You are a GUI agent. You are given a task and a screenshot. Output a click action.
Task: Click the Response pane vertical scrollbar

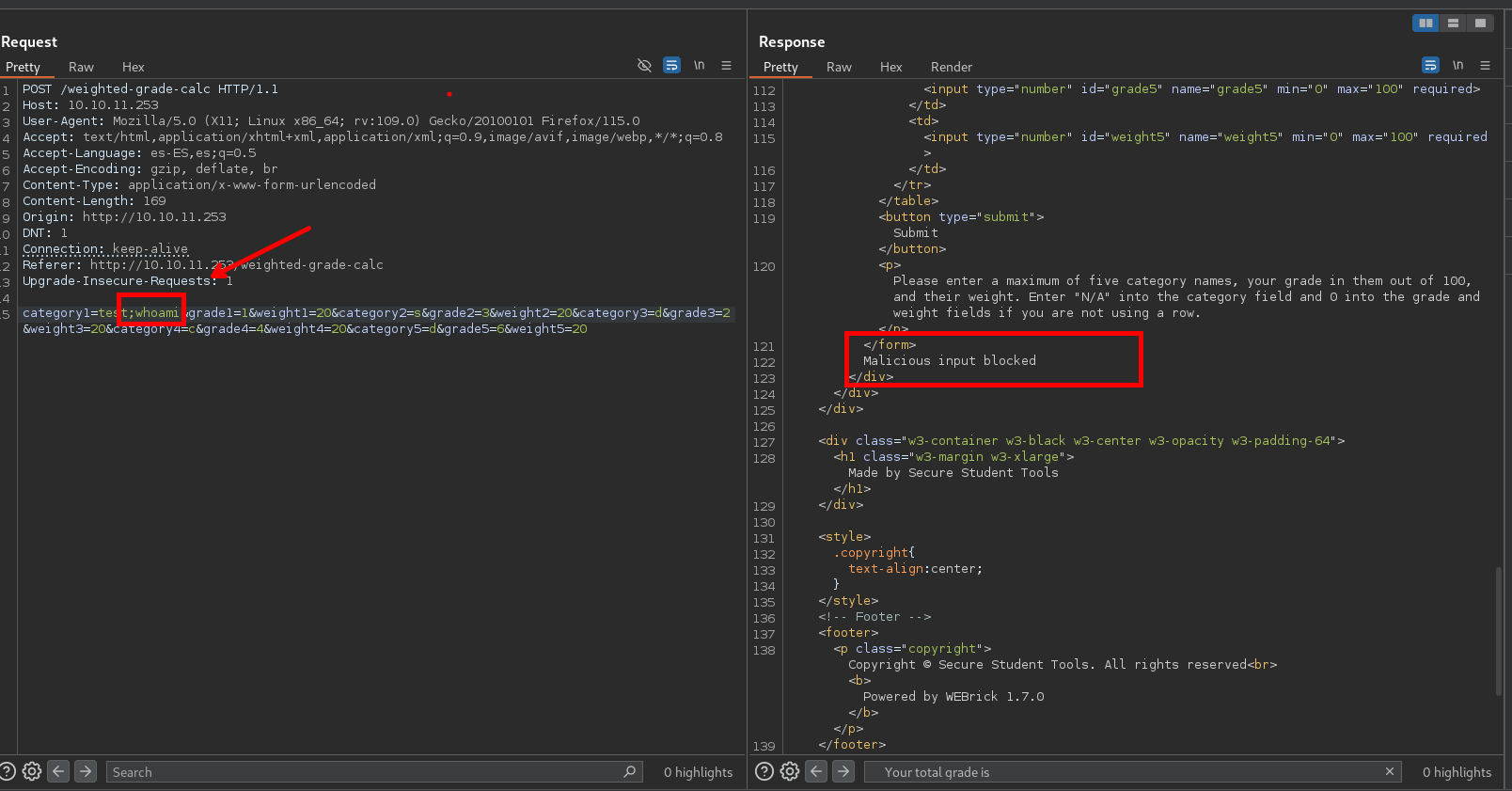1498,630
